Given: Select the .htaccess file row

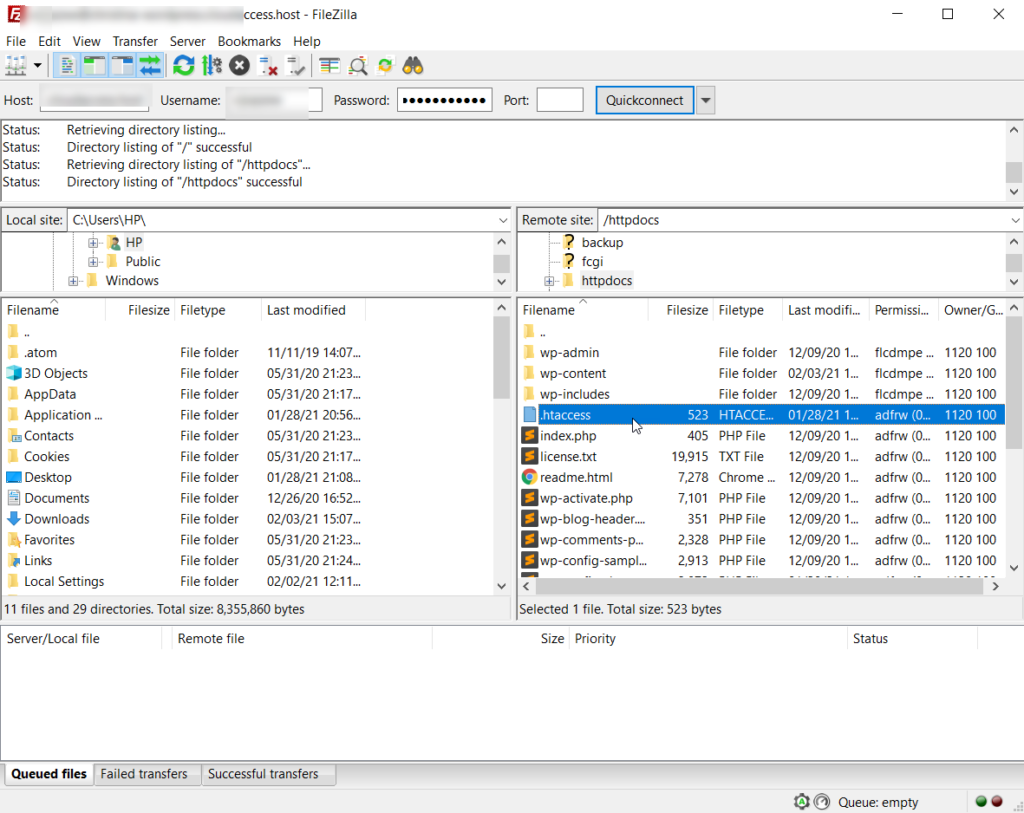Looking at the screenshot, I should click(x=762, y=415).
